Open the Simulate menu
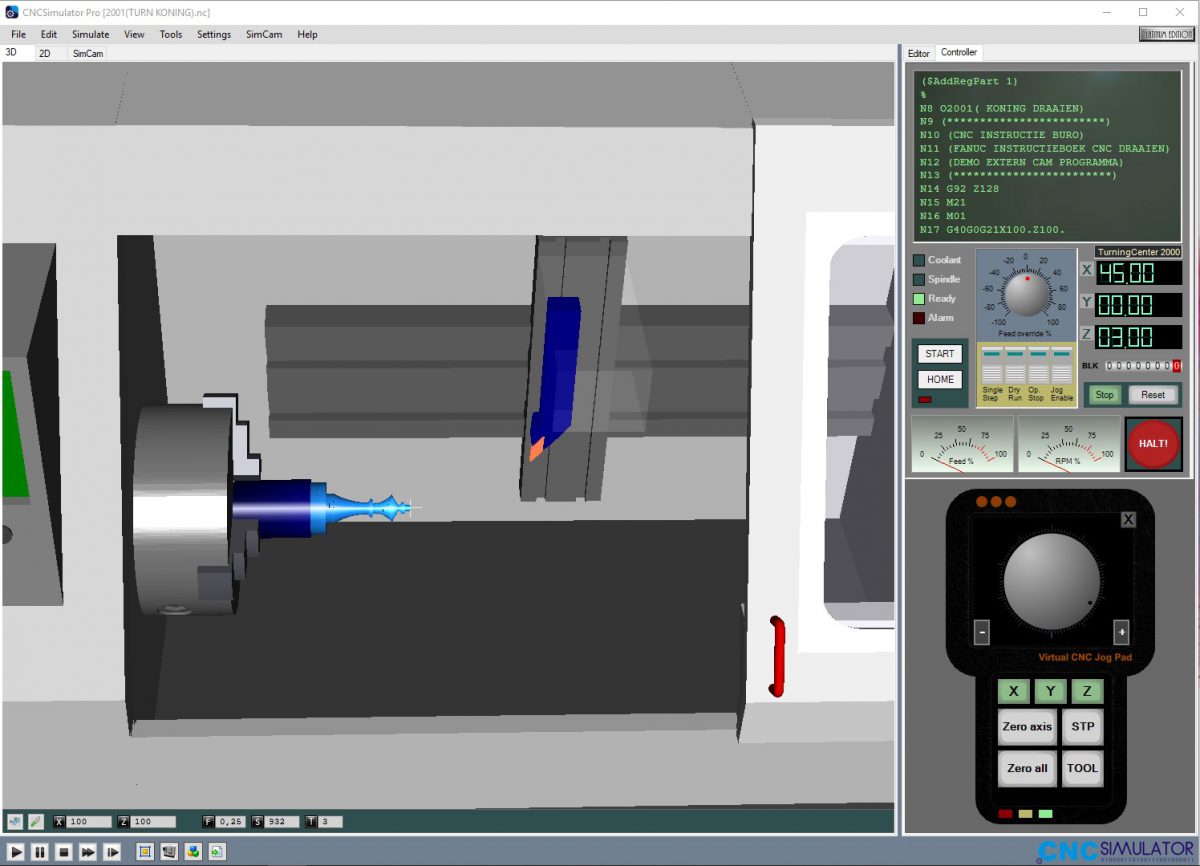This screenshot has height=866, width=1200. pyautogui.click(x=90, y=34)
